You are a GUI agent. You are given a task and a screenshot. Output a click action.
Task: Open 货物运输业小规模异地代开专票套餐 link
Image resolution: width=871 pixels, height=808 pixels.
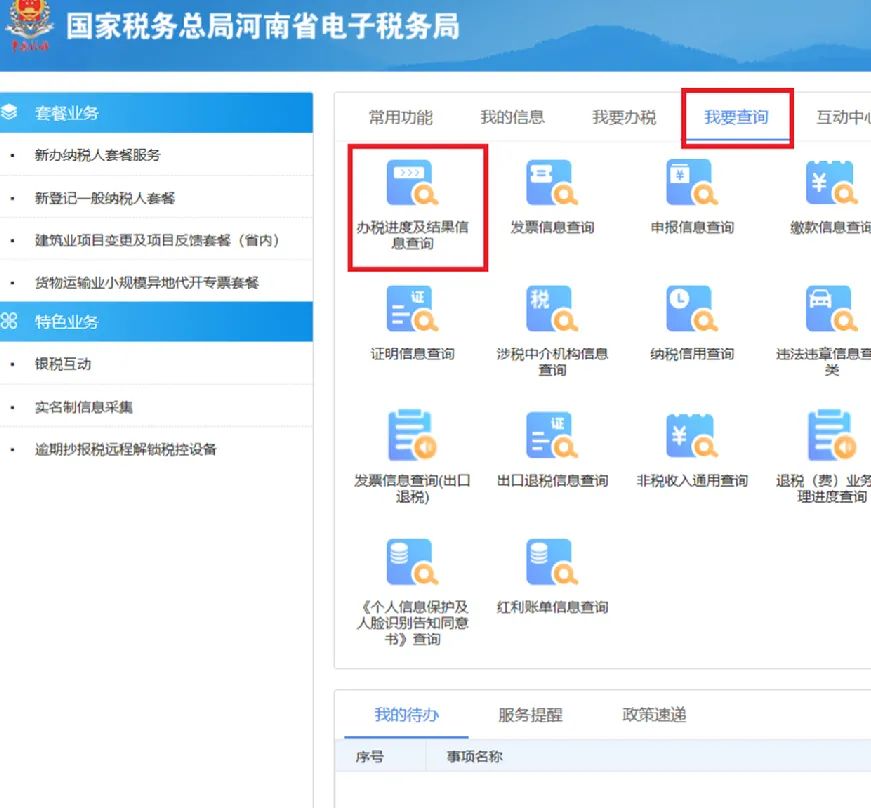tap(147, 283)
